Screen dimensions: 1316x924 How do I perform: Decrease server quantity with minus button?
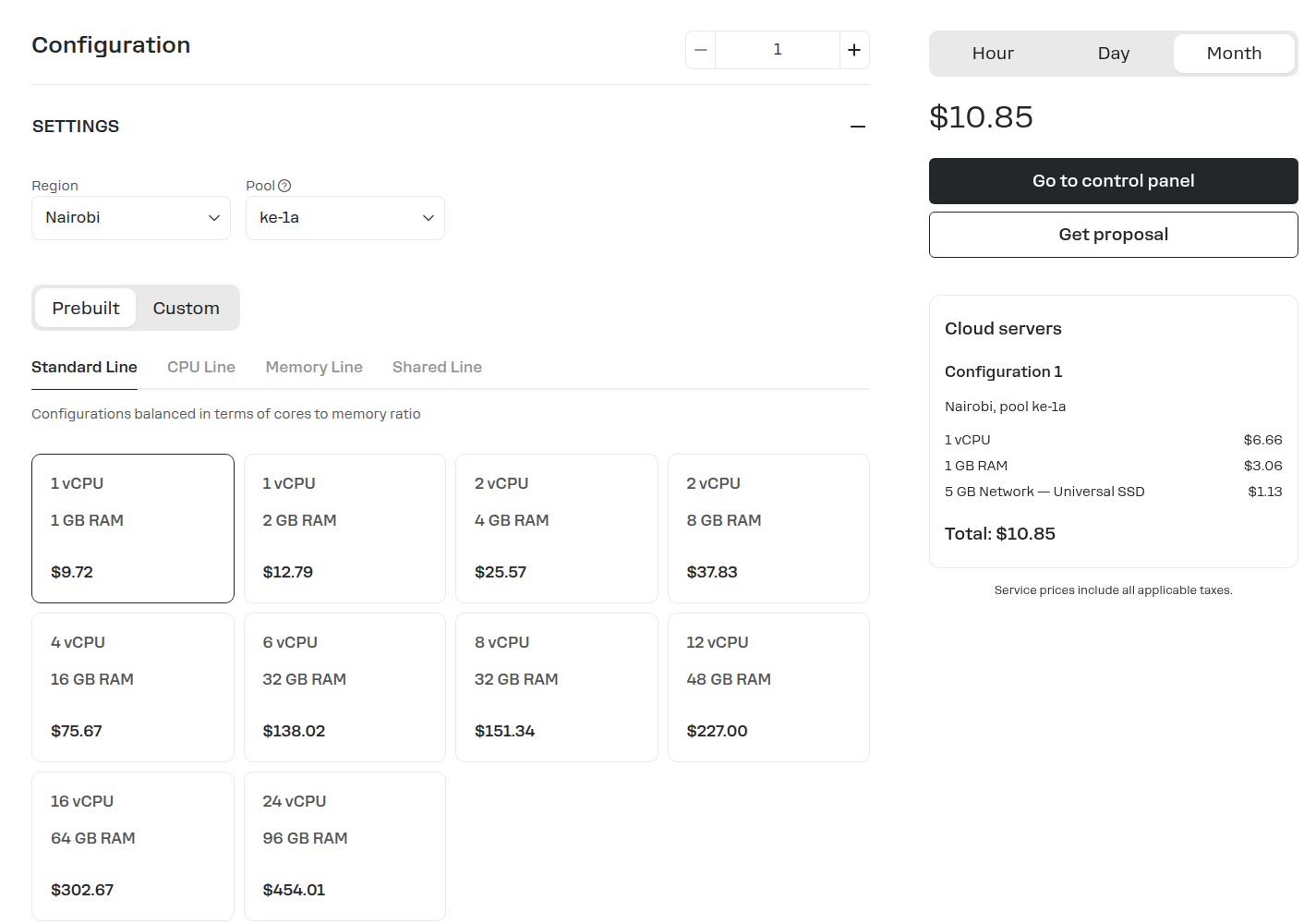pyautogui.click(x=701, y=50)
